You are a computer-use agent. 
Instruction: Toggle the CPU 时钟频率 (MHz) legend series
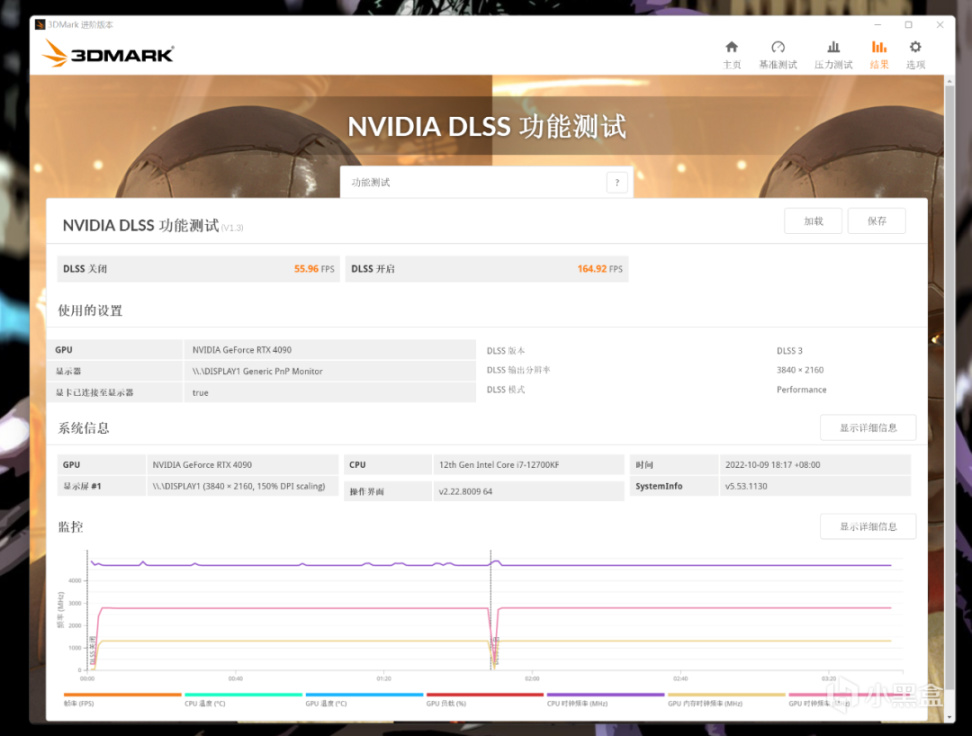606,699
